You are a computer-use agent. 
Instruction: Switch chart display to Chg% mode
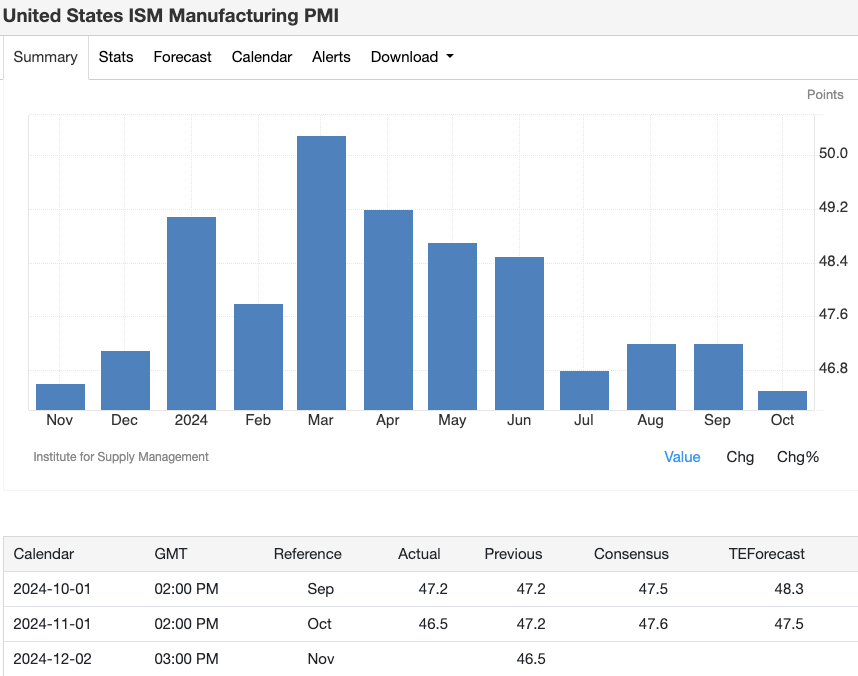tap(797, 457)
